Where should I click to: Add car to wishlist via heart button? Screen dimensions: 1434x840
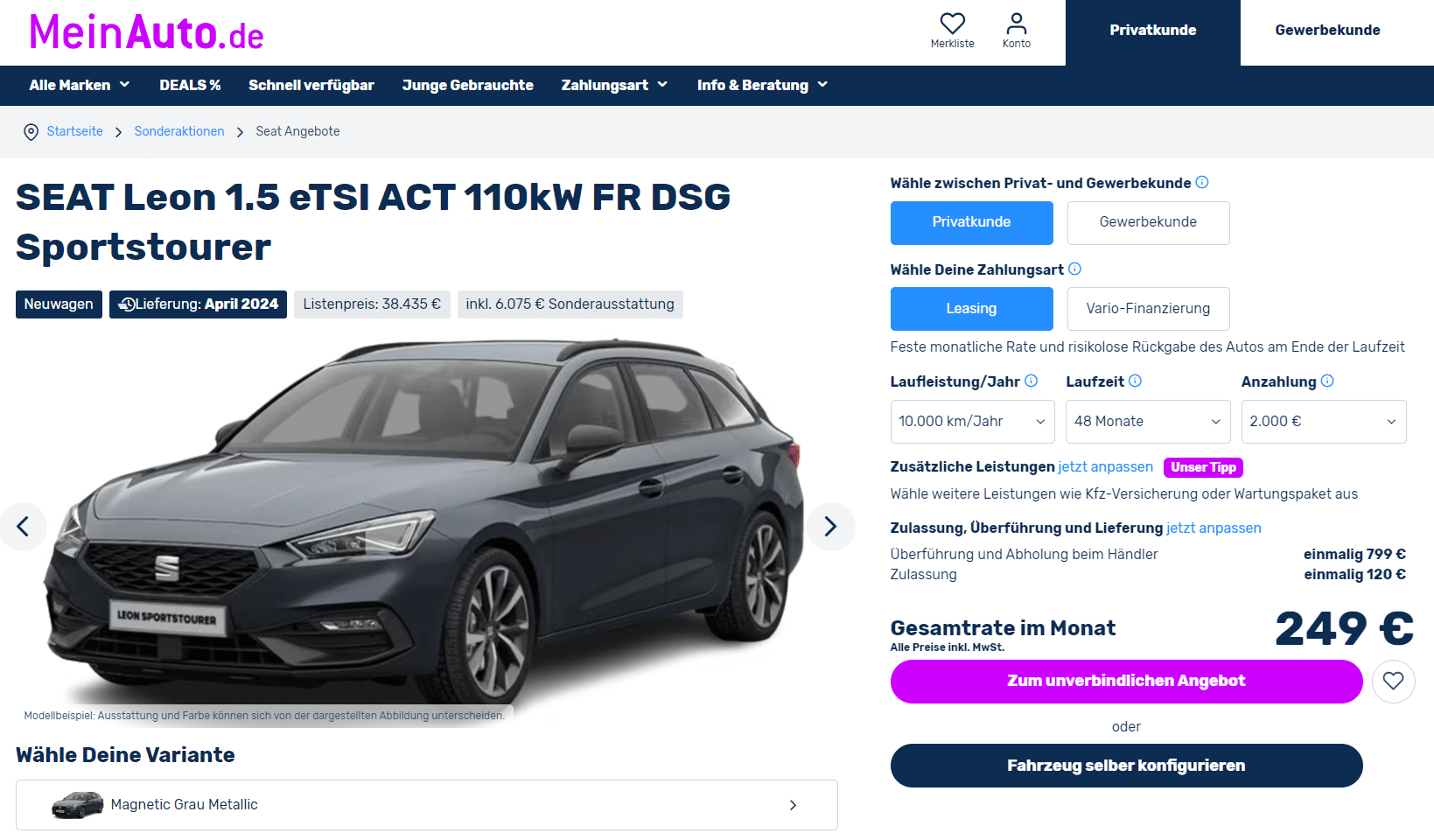click(1393, 681)
